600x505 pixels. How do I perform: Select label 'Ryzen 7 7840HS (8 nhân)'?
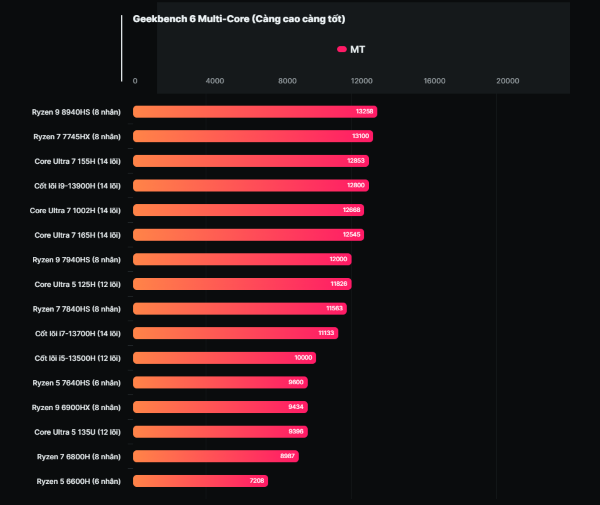coord(77,309)
